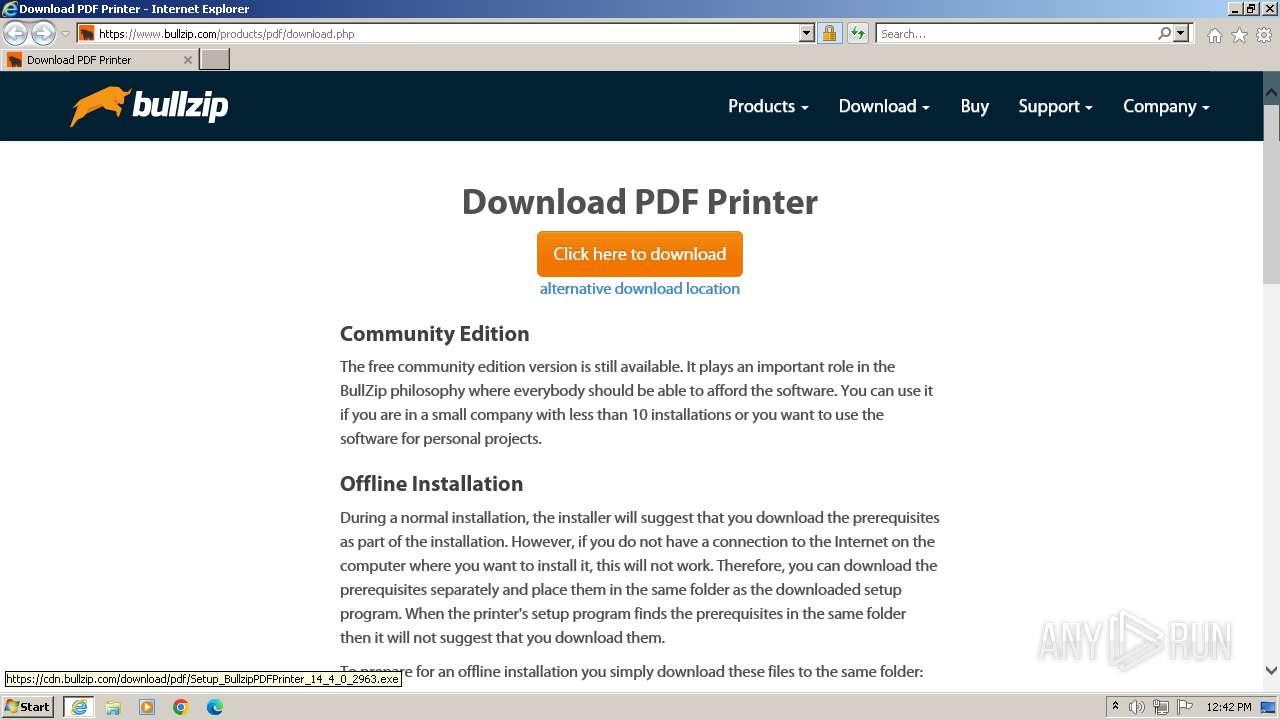
Task: Click the orange Click here to download button
Action: pos(640,254)
